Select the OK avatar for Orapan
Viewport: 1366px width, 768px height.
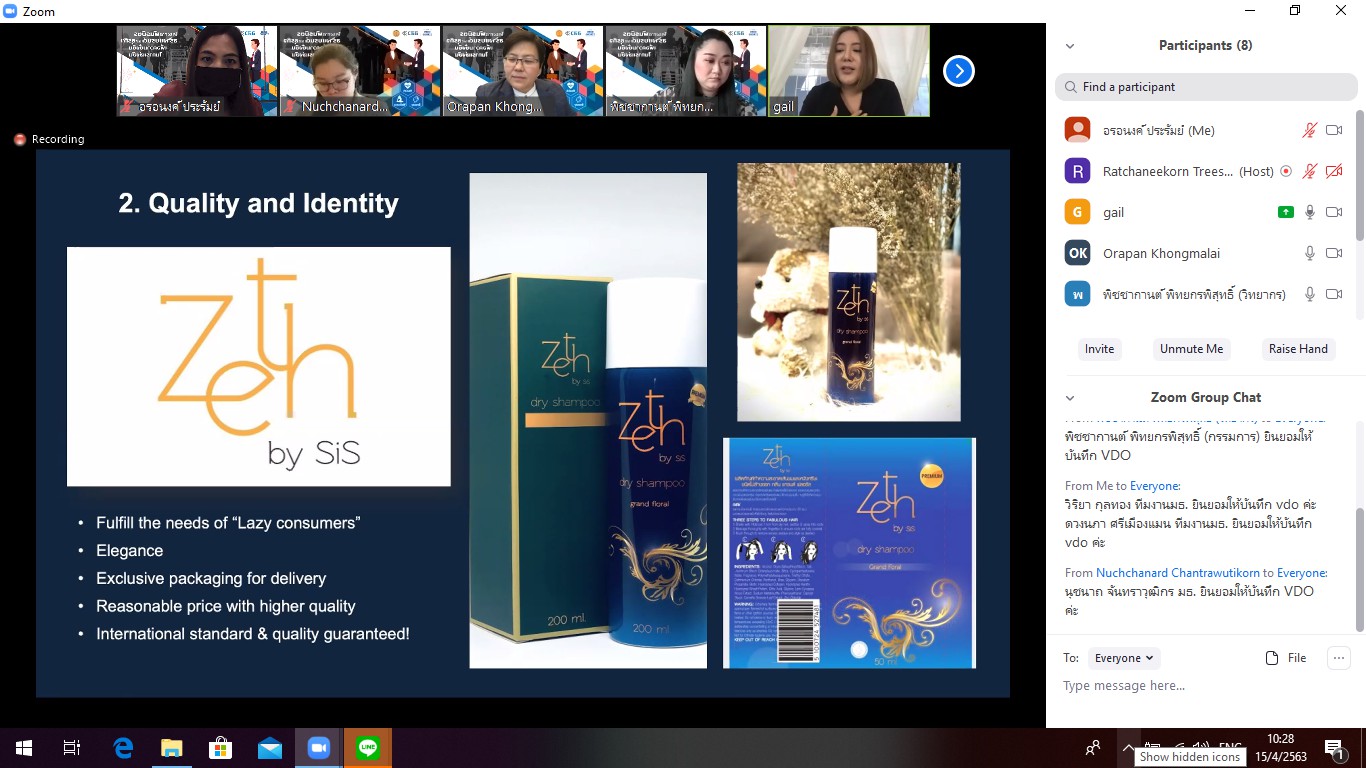pos(1077,253)
